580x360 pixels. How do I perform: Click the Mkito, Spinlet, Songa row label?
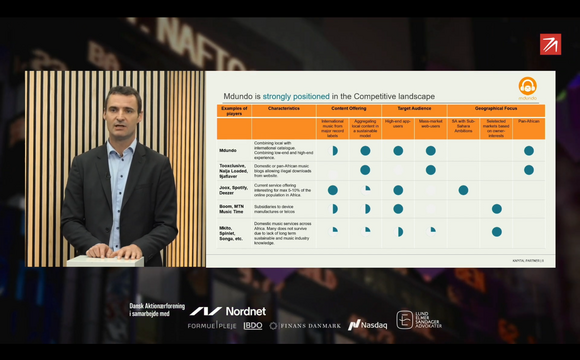point(231,233)
